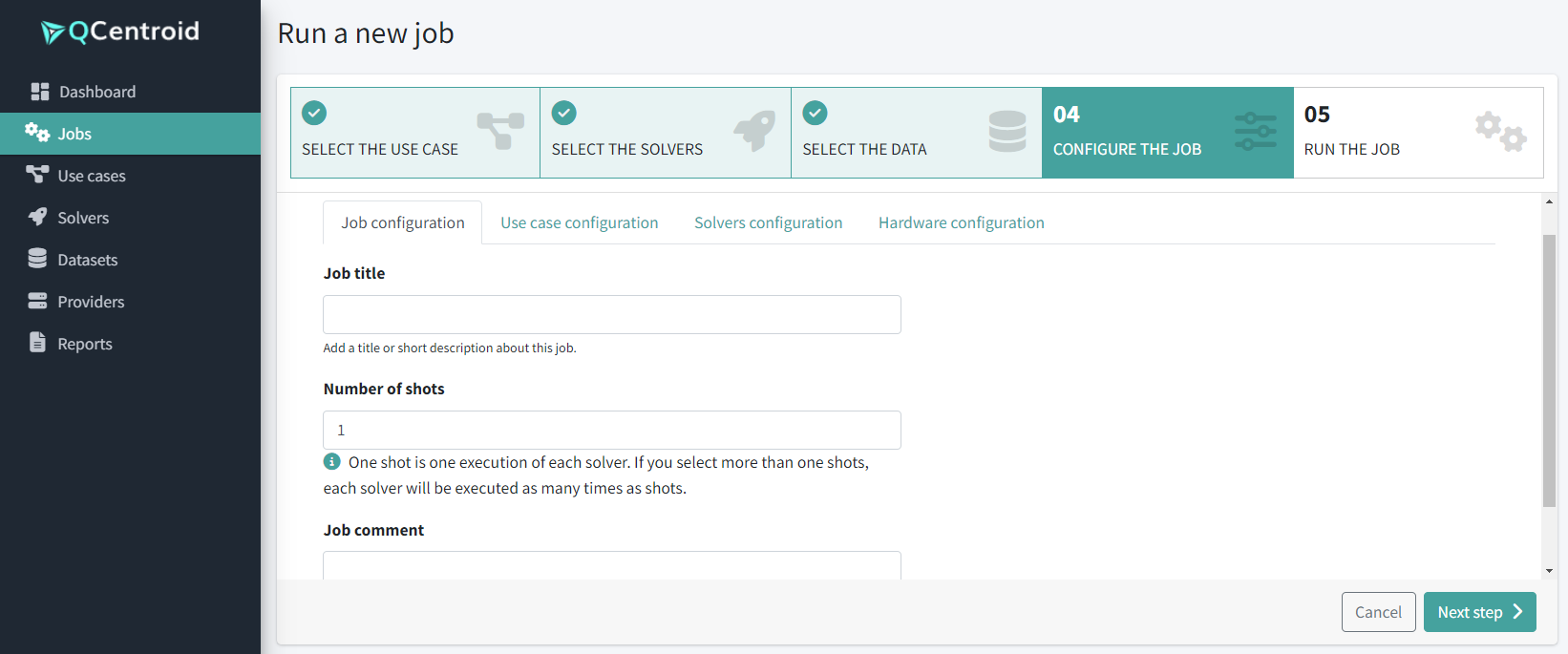Click the scrollbar down arrow
The width and height of the screenshot is (1568, 654).
point(1549,571)
